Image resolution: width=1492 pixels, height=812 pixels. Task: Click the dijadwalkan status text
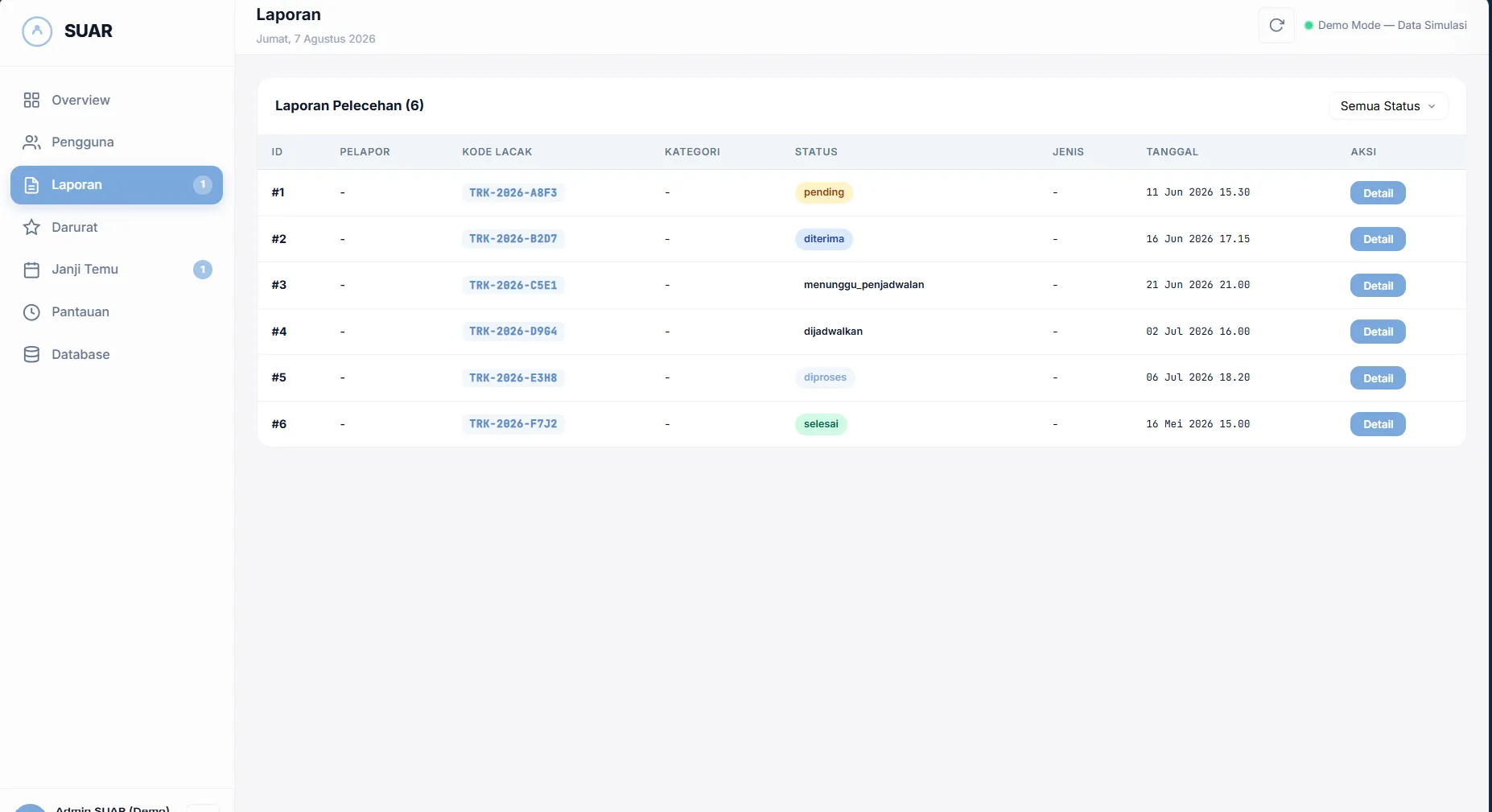point(833,332)
